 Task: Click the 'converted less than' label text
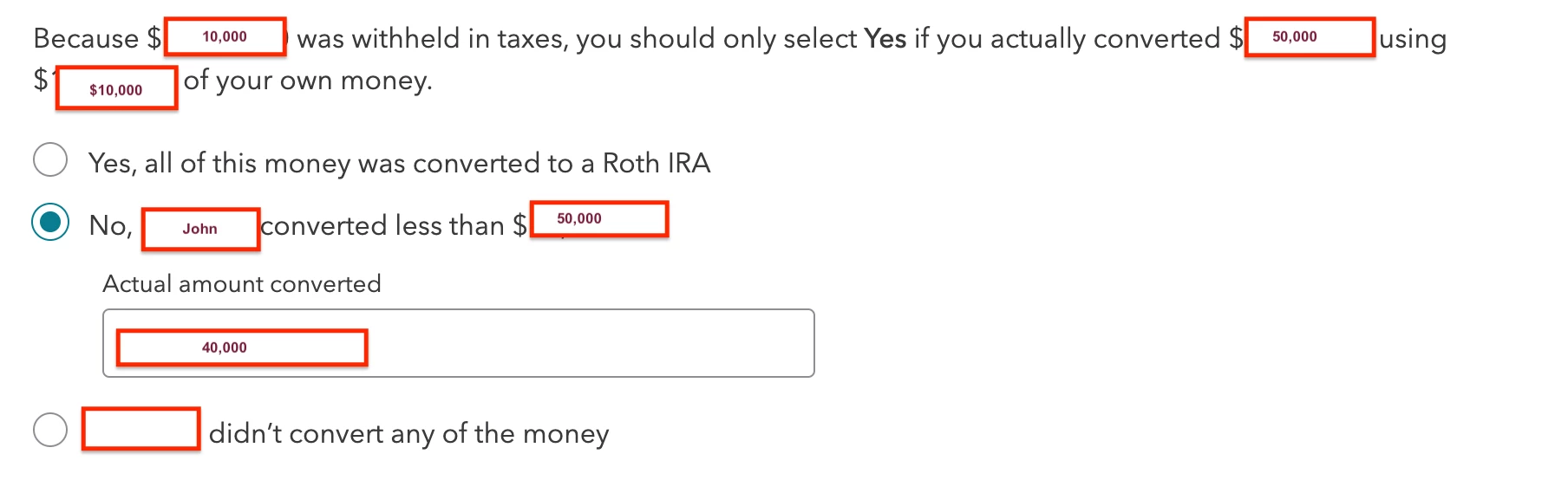coord(382,225)
